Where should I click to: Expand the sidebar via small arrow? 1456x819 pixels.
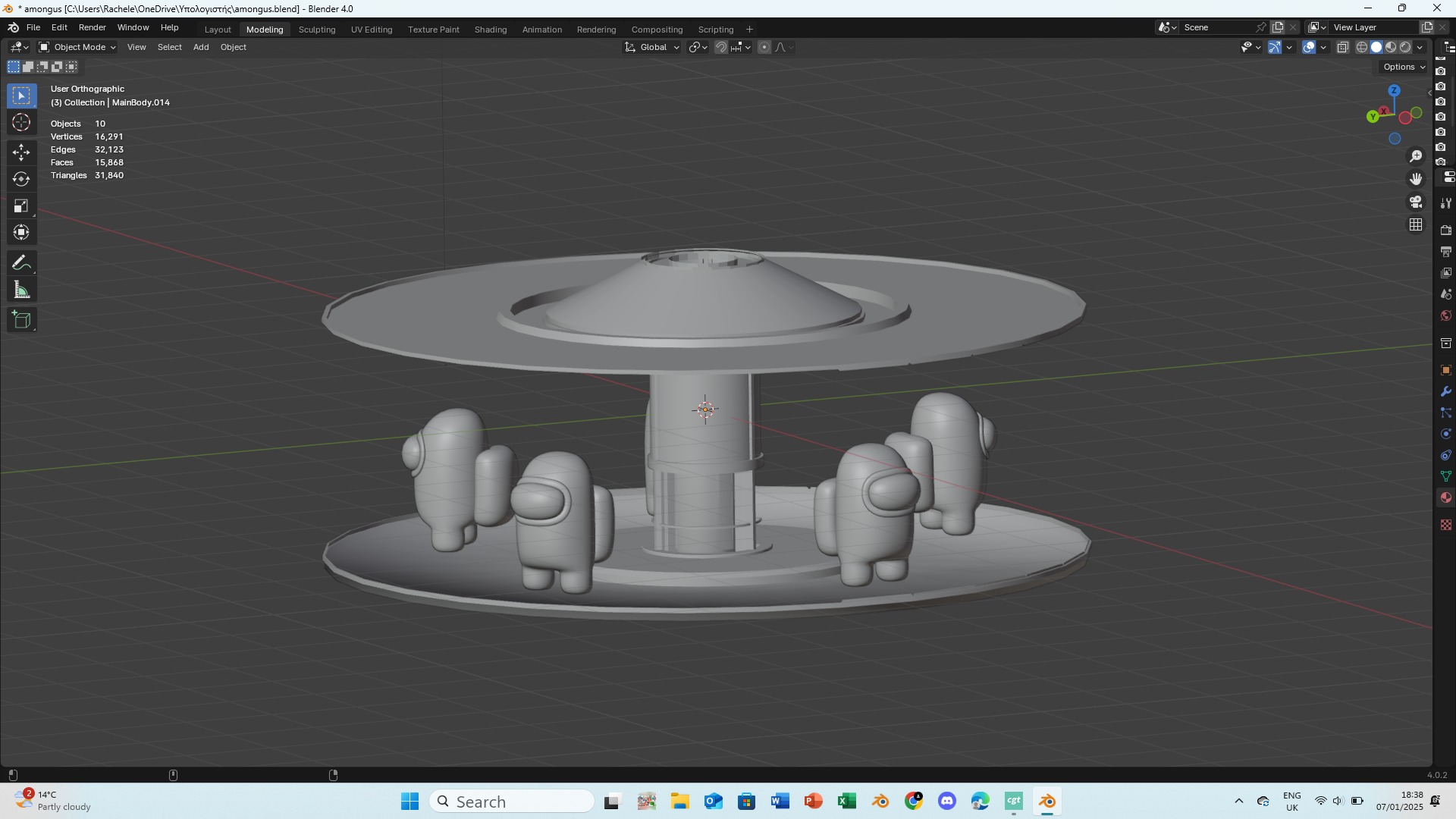point(1429,93)
